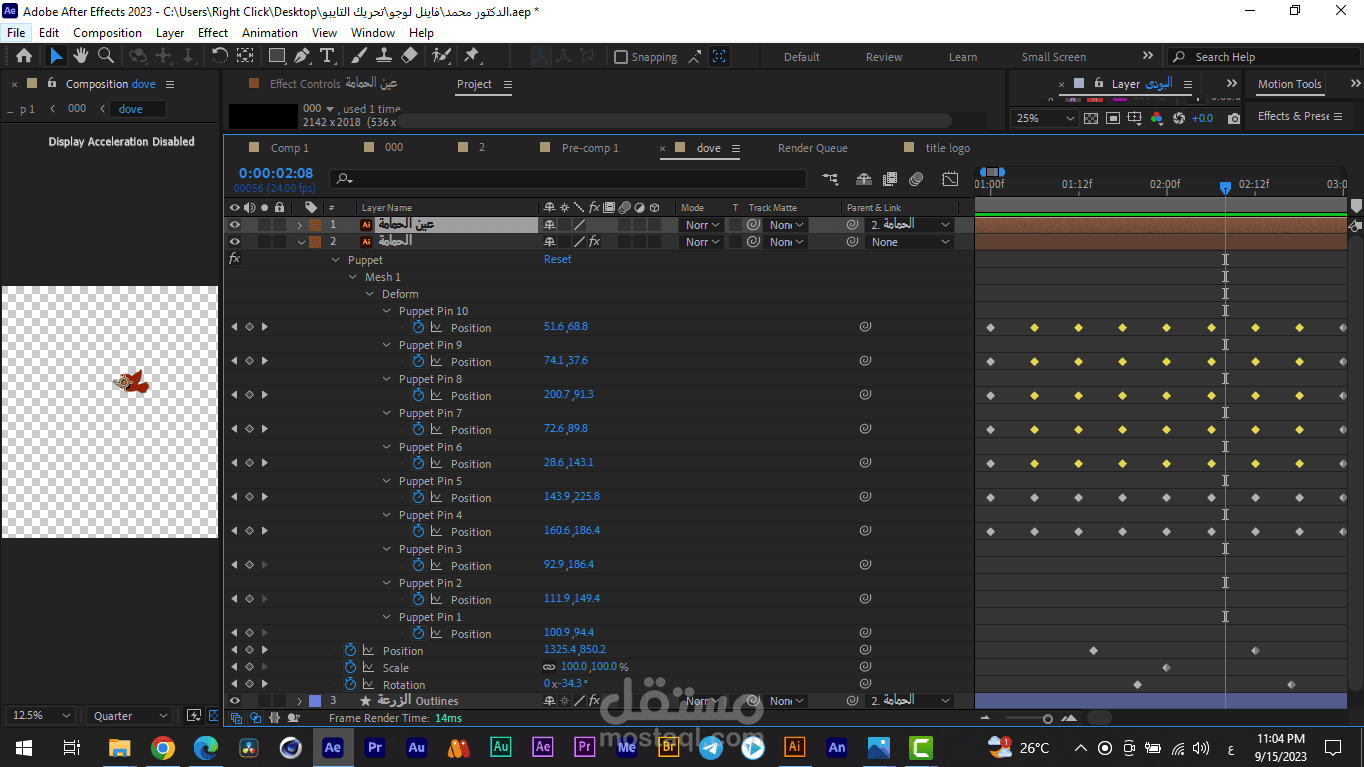
Task: Open the Composition menu
Action: pyautogui.click(x=107, y=32)
